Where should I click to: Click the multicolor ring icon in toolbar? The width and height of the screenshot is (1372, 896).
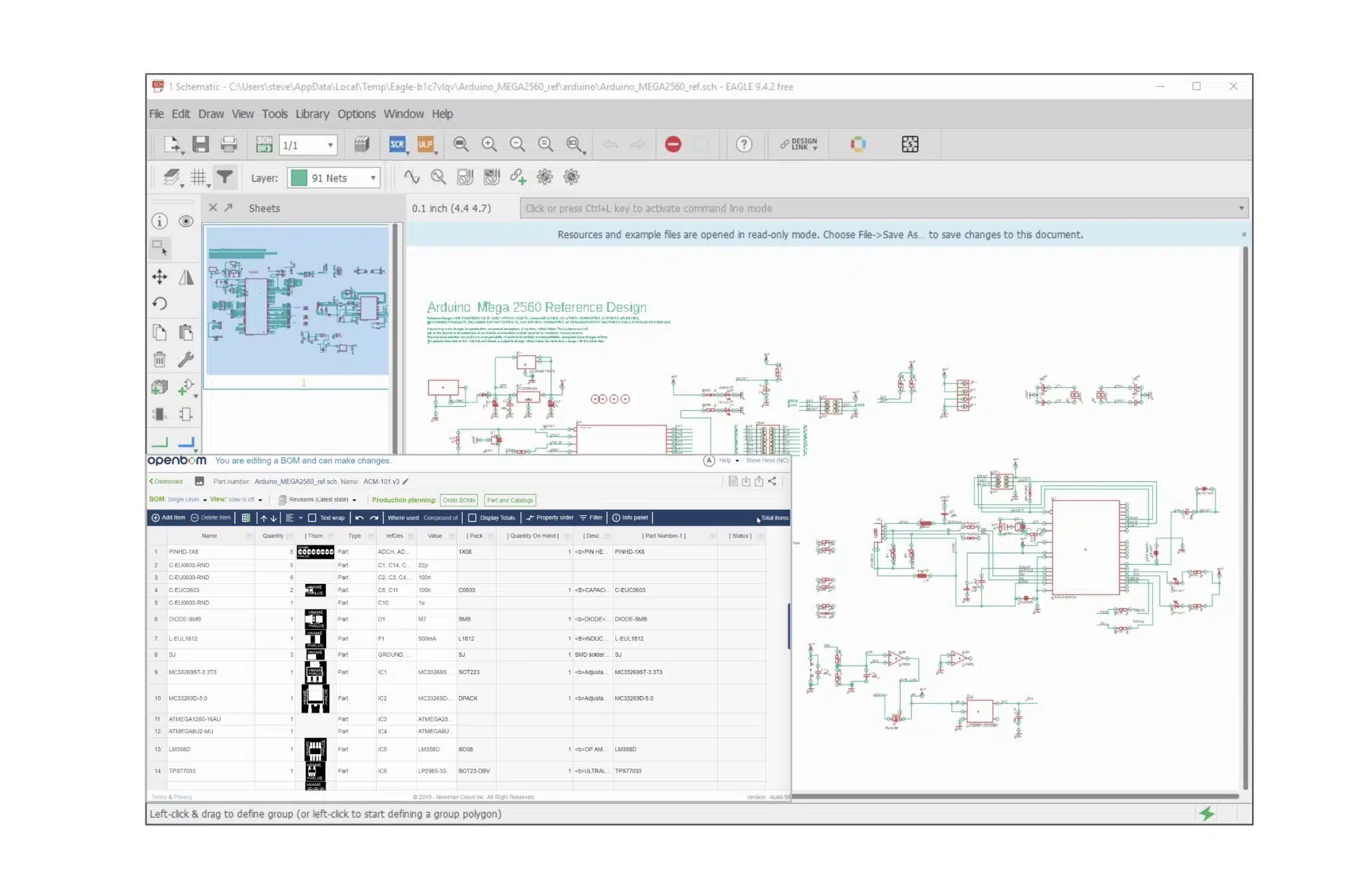pyautogui.click(x=858, y=144)
